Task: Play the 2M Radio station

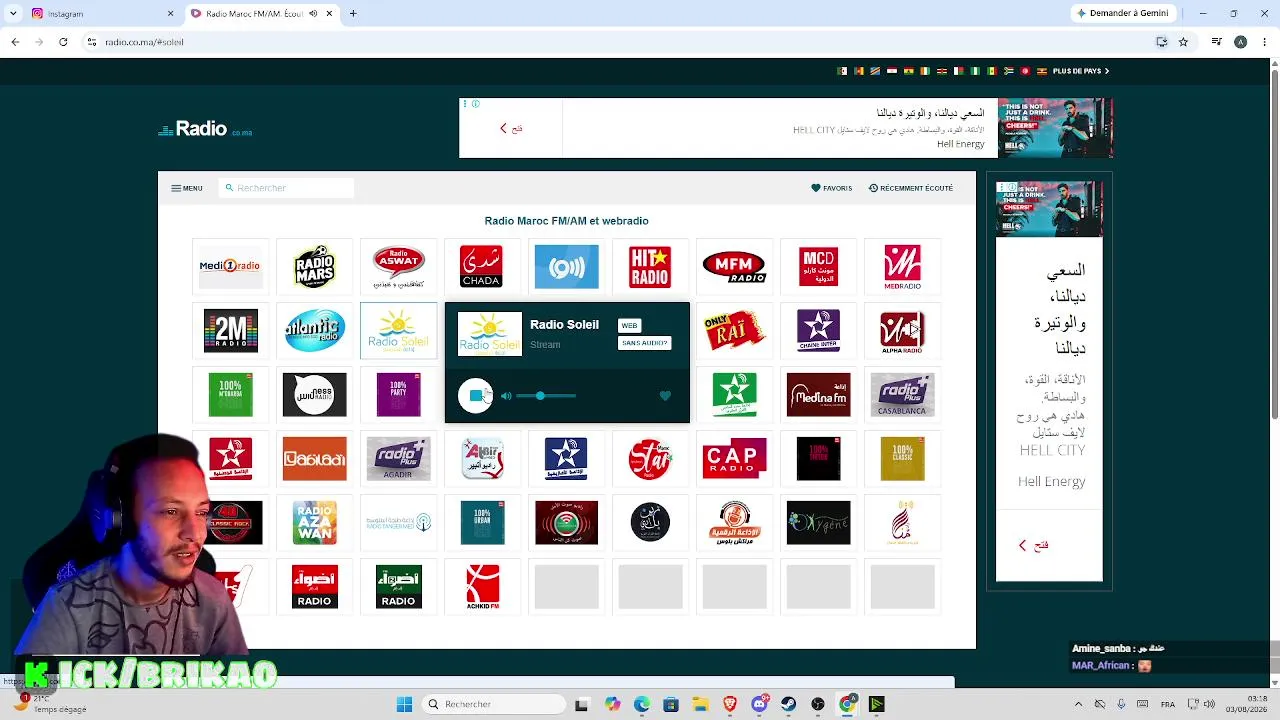Action: (x=230, y=331)
